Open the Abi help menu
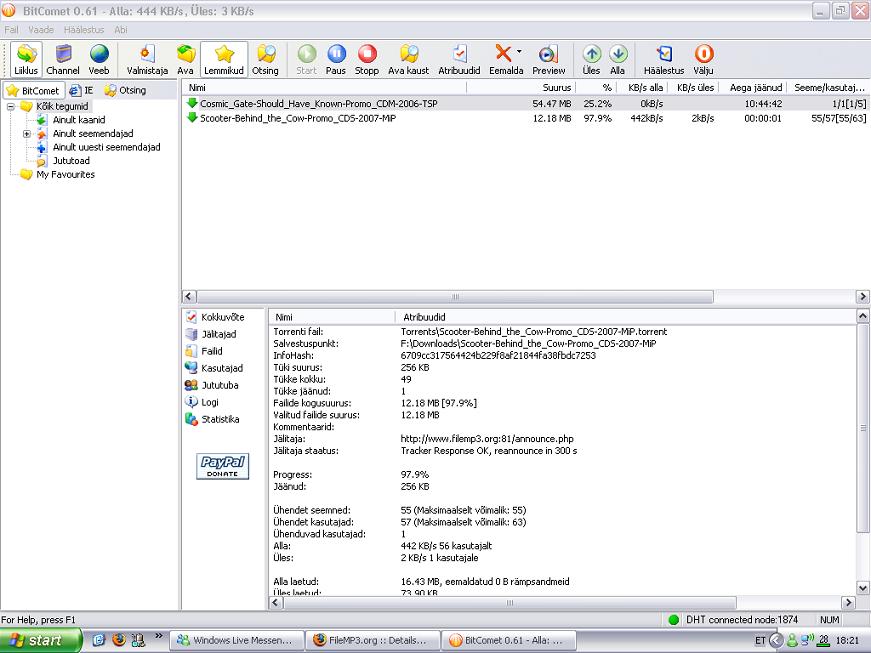Image resolution: width=871 pixels, height=653 pixels. 121,29
